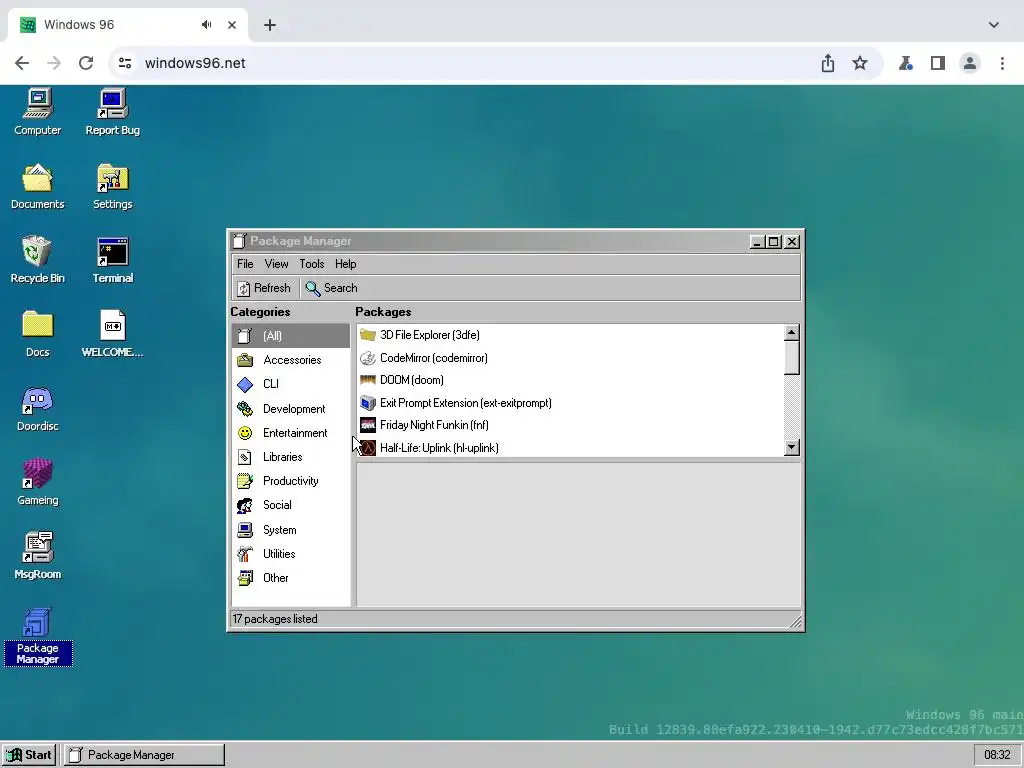The height and width of the screenshot is (768, 1024).
Task: Click the Package Manager taskbar button
Action: click(144, 755)
